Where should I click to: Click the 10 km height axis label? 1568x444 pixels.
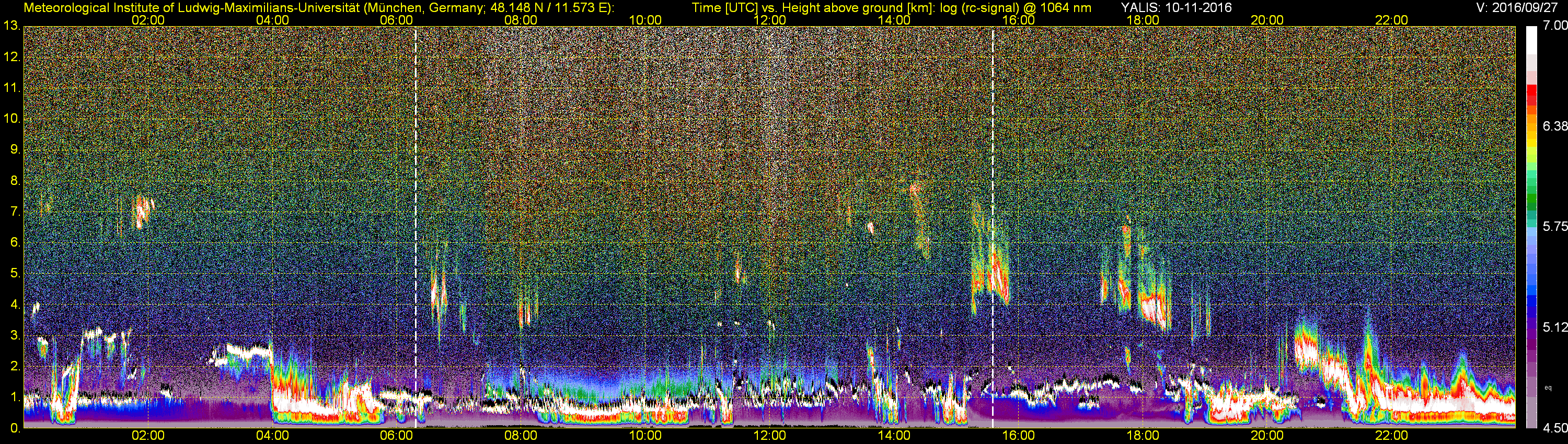click(x=11, y=119)
